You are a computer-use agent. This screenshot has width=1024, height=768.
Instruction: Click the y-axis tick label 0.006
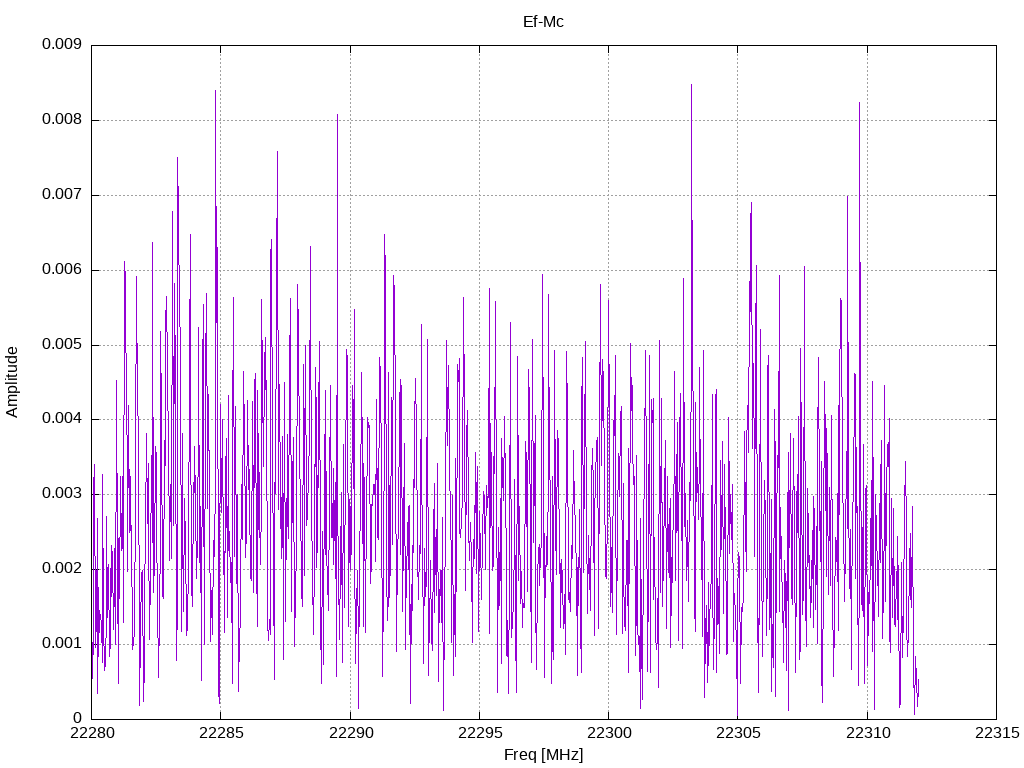click(x=62, y=270)
